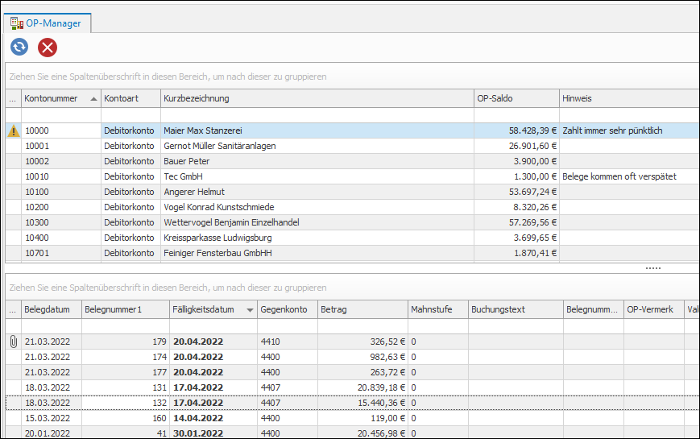Click the blue refresh icon

click(x=19, y=47)
